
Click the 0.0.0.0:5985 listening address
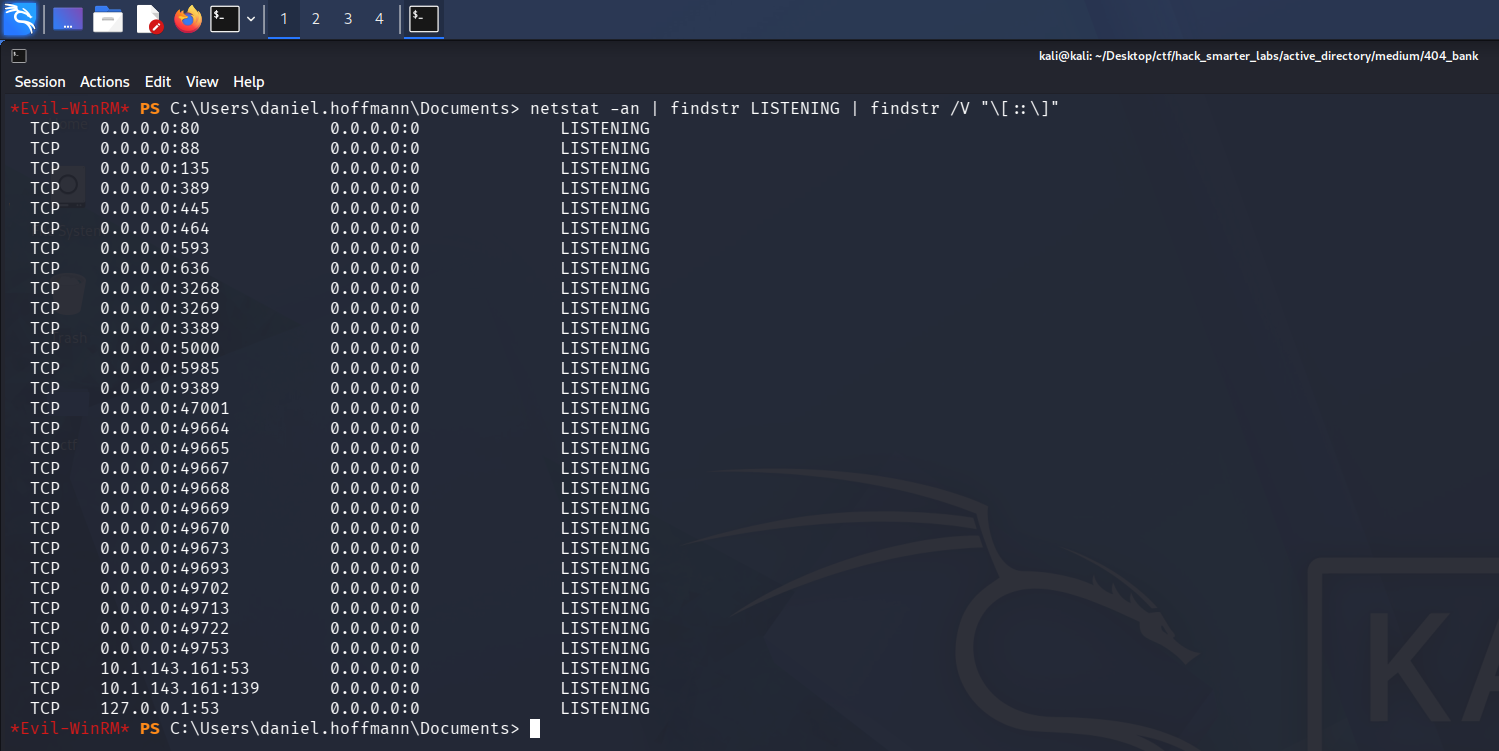point(160,368)
